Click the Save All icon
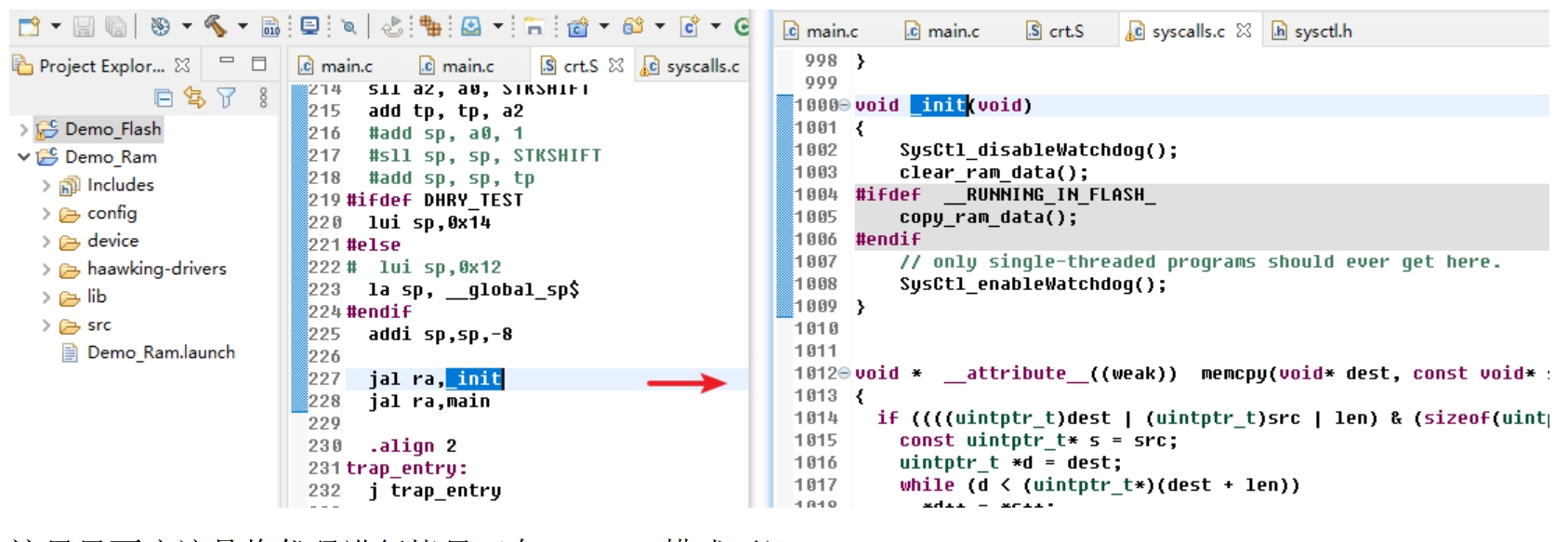Screen dimensions: 1568x542 click(115, 27)
